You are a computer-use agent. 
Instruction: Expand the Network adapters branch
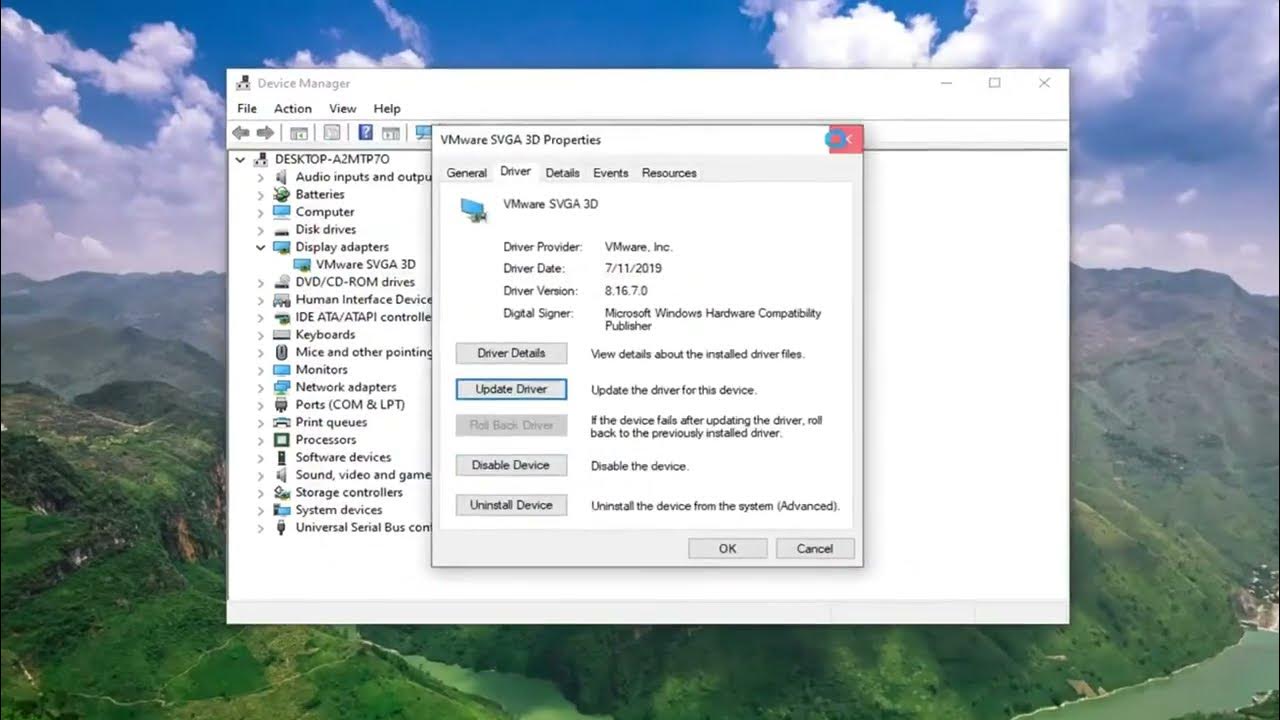pyautogui.click(x=261, y=387)
